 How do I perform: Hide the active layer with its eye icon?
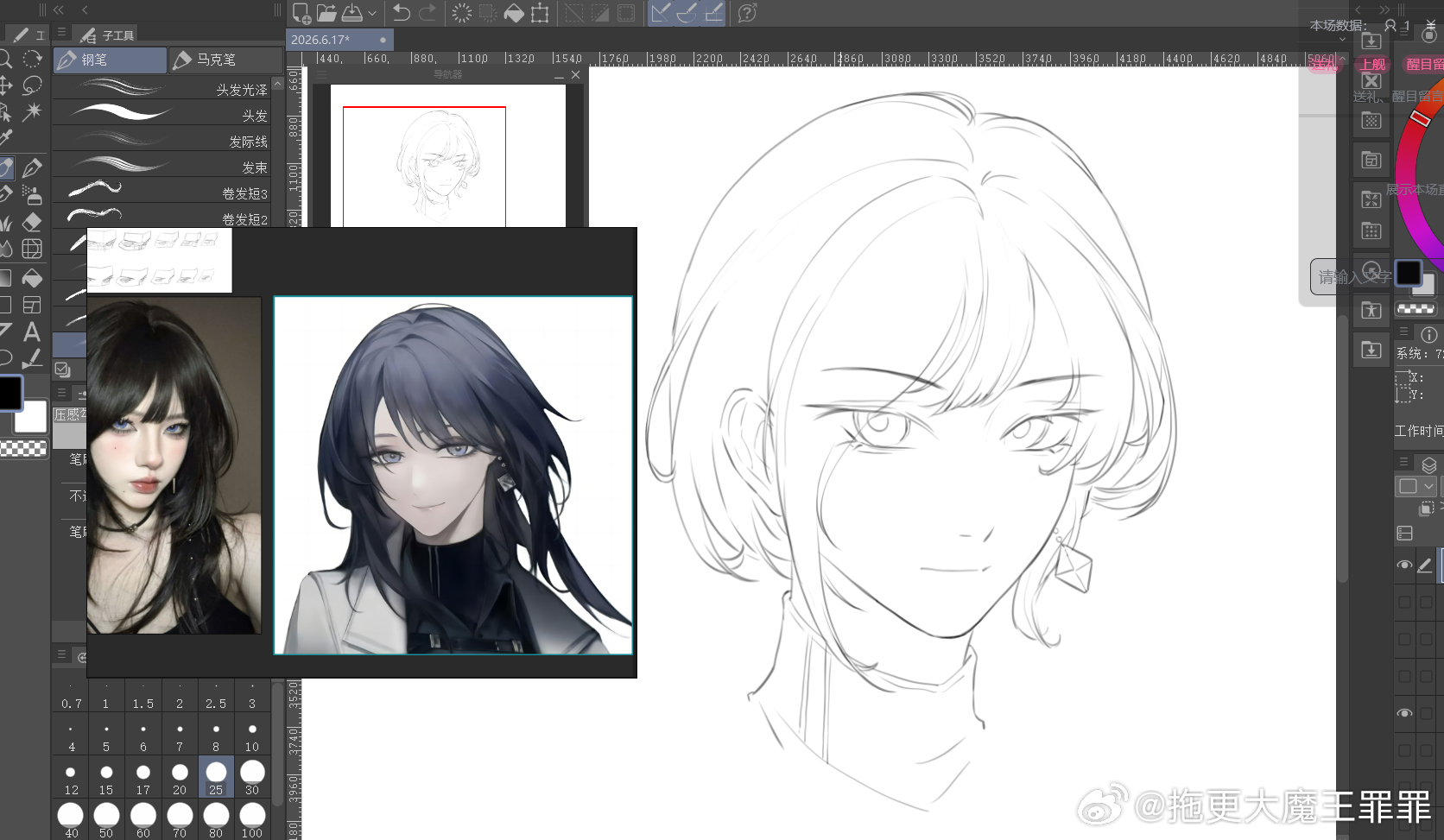pyautogui.click(x=1404, y=565)
